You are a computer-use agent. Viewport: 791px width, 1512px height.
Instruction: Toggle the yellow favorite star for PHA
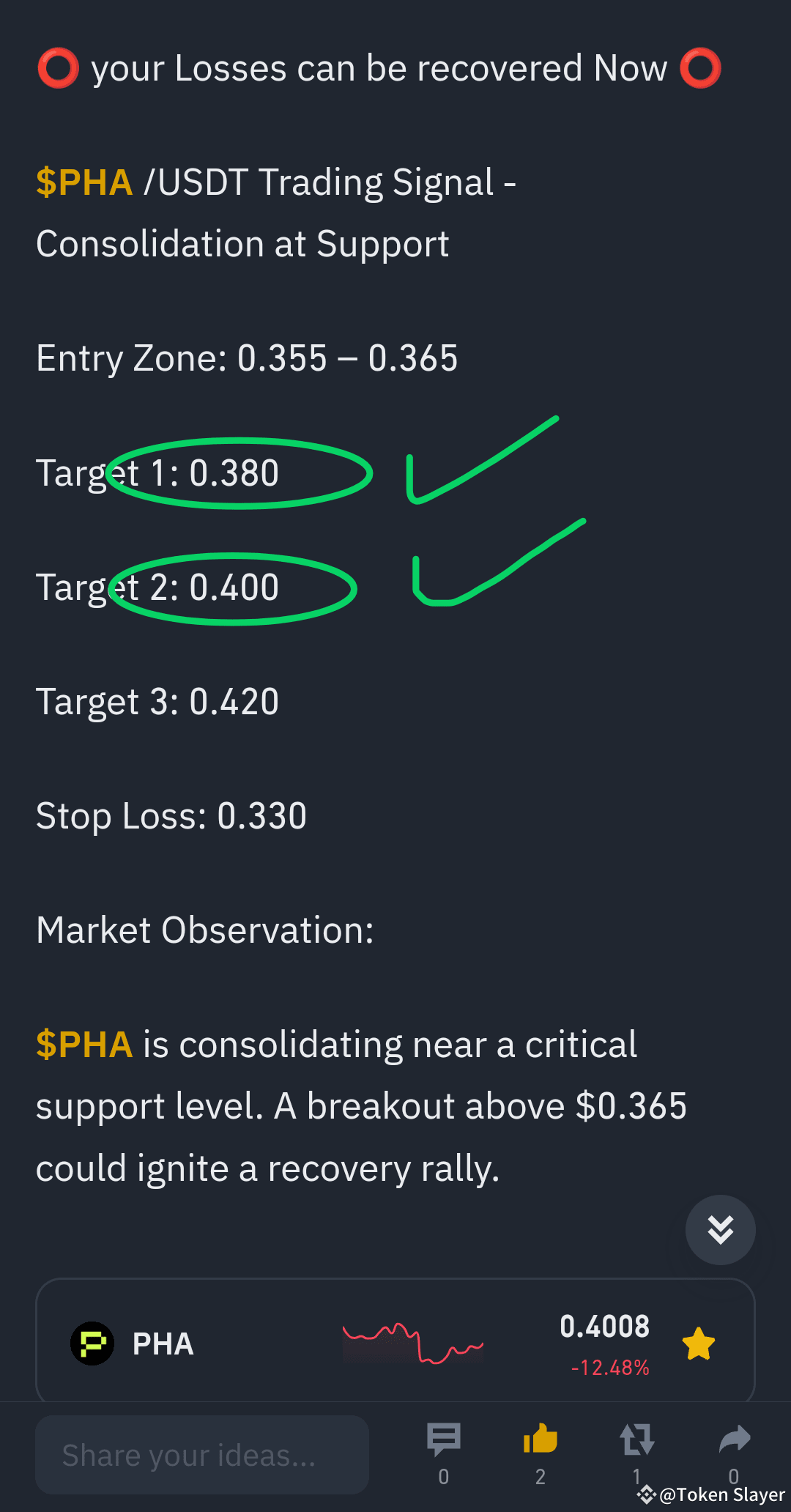pyautogui.click(x=698, y=1343)
